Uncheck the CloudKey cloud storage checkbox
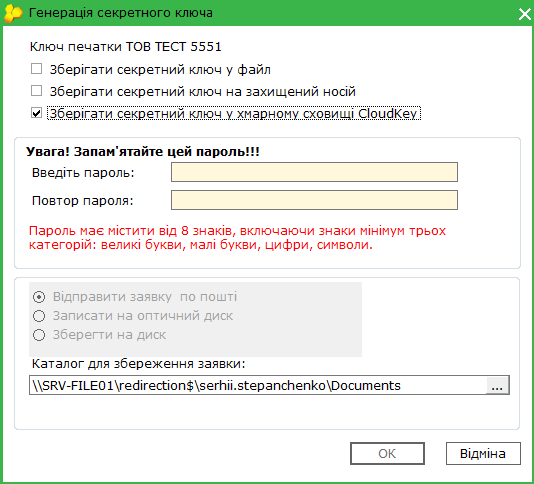 click(x=36, y=113)
